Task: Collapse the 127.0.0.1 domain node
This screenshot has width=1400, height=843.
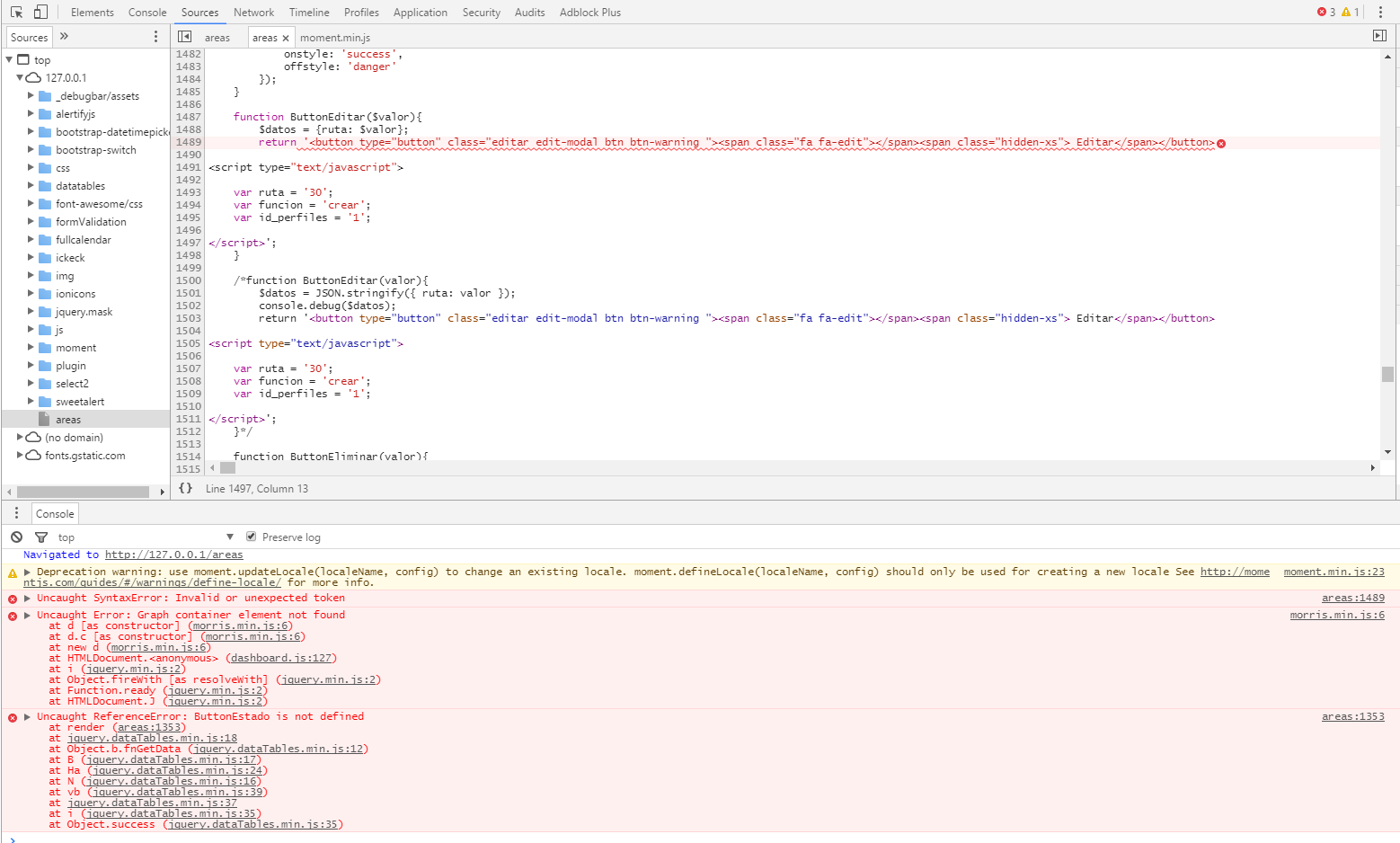Action: click(x=20, y=77)
